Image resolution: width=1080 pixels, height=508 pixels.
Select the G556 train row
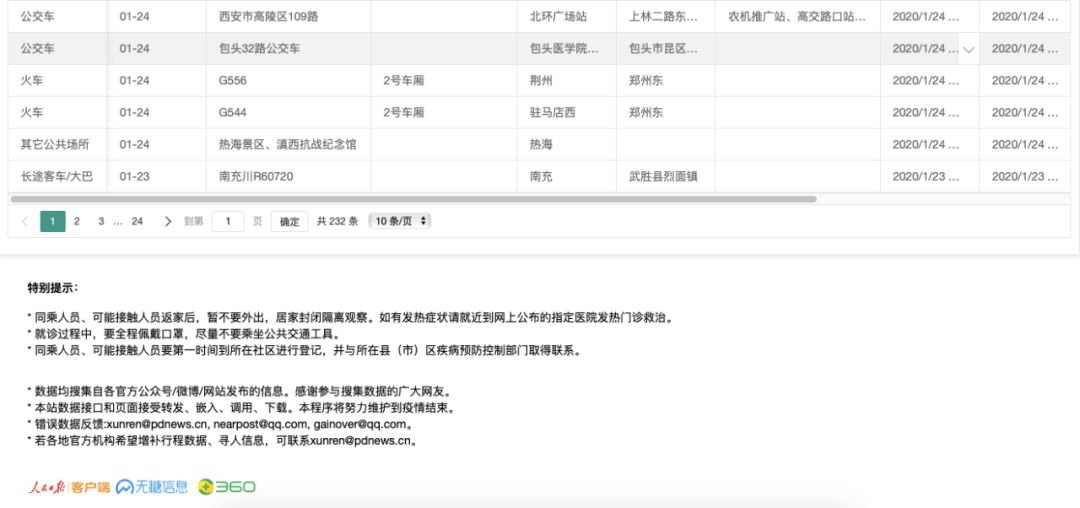tap(233, 81)
